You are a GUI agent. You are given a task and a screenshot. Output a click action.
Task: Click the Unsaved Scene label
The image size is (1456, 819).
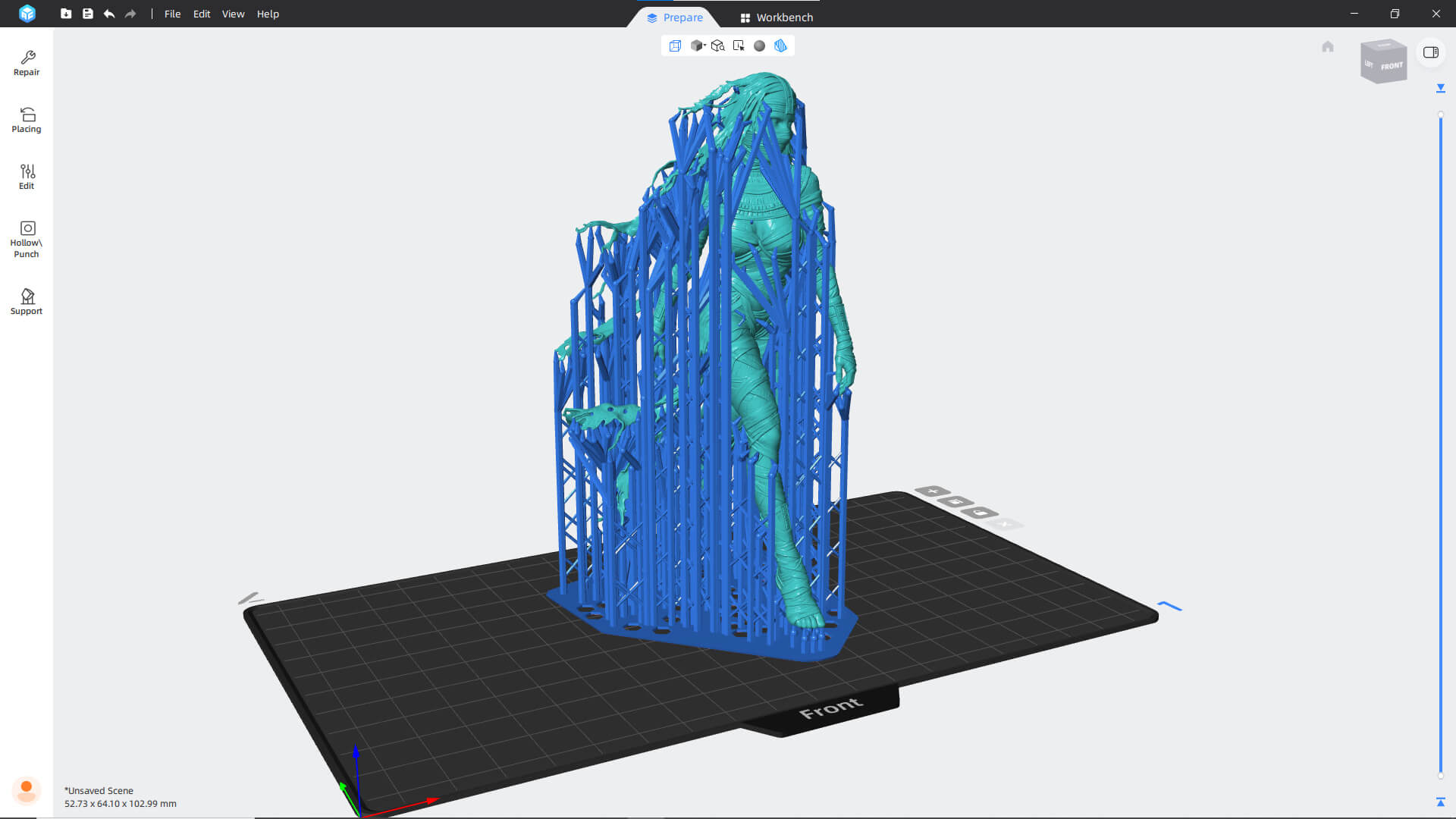[99, 790]
